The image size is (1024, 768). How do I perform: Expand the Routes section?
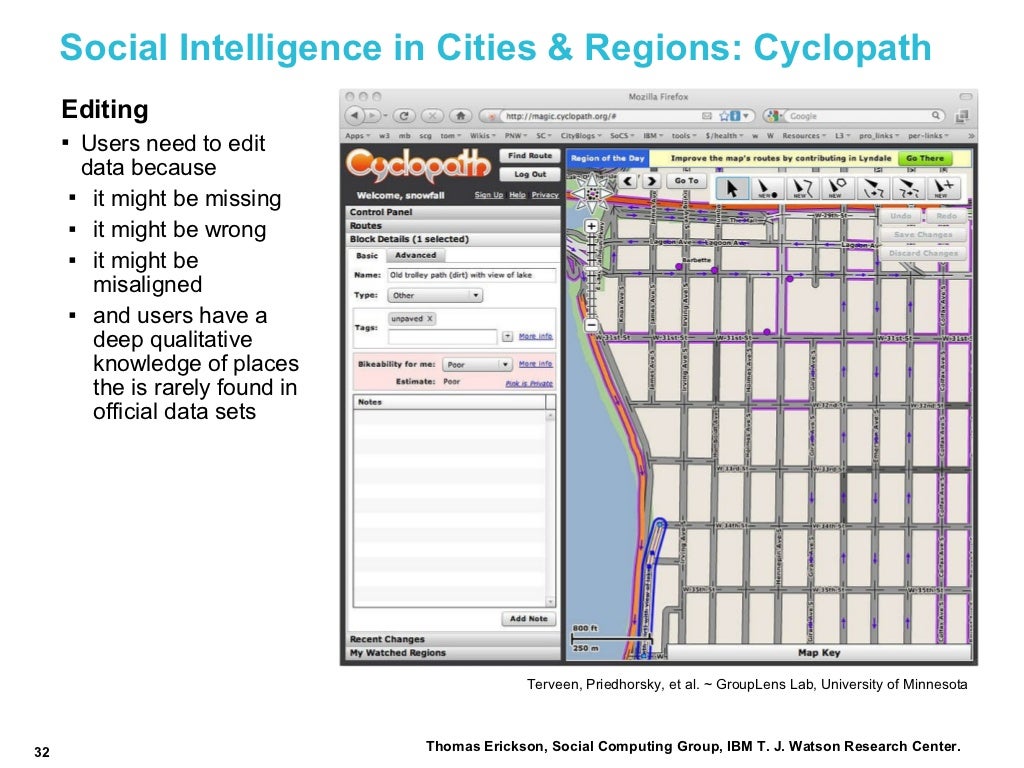[452, 226]
